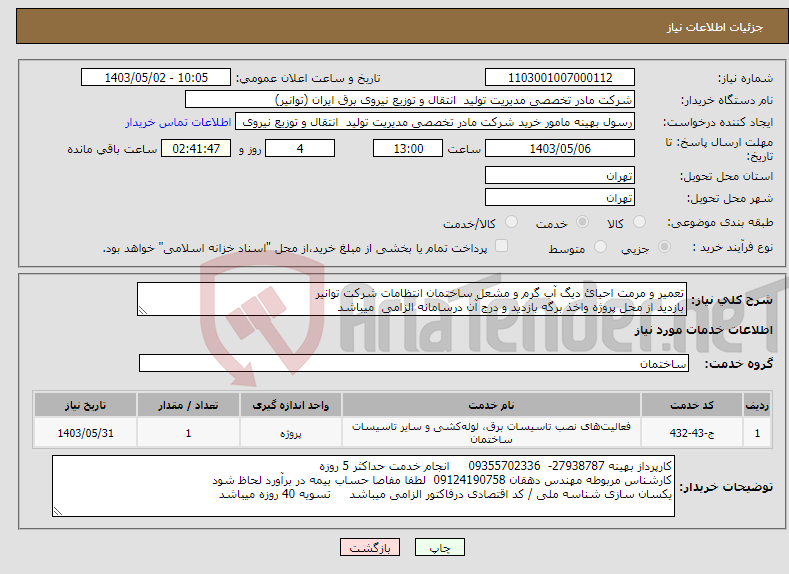Click the جزئیات اطلاعات نیاز header title

coord(715,27)
